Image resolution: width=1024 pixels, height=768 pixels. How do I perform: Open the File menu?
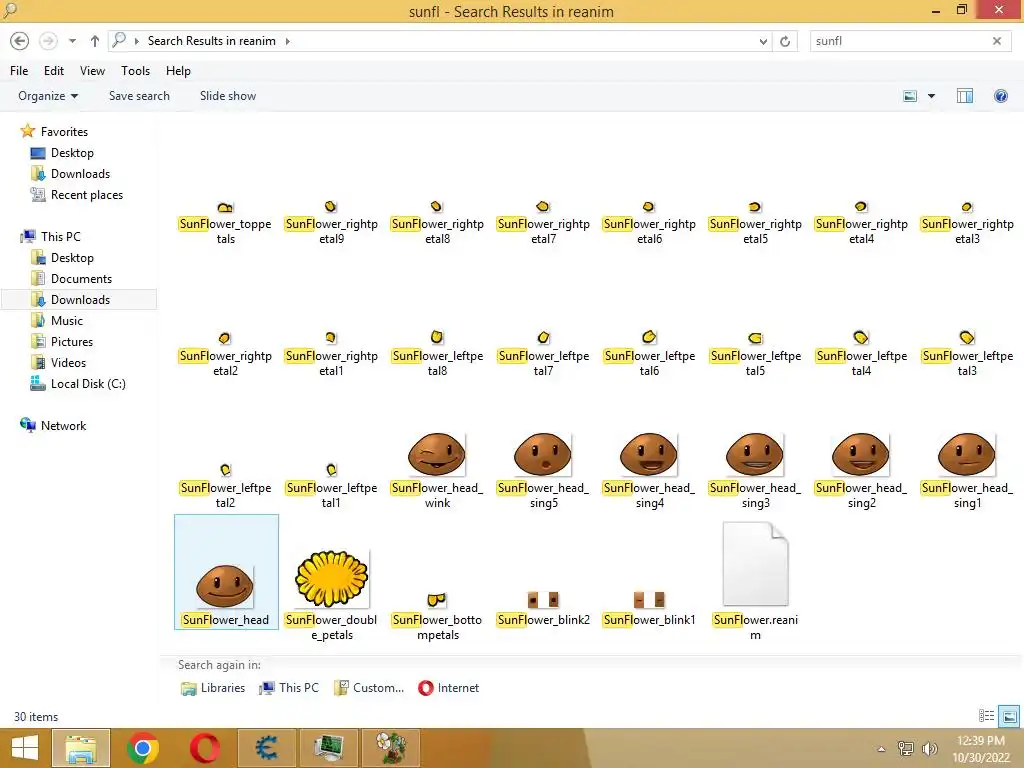pyautogui.click(x=19, y=71)
